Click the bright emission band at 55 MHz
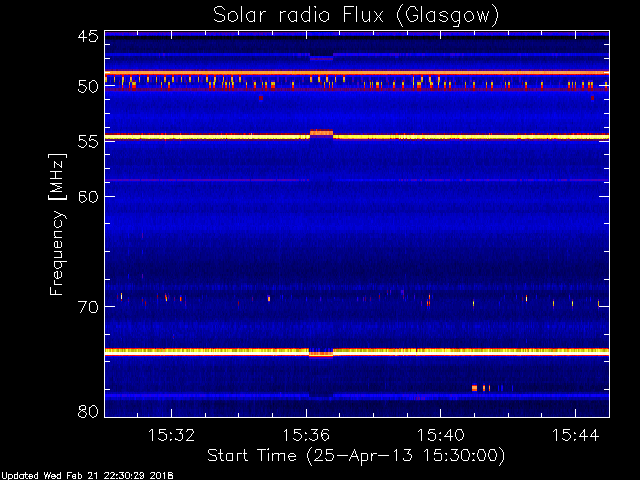 tap(357, 137)
